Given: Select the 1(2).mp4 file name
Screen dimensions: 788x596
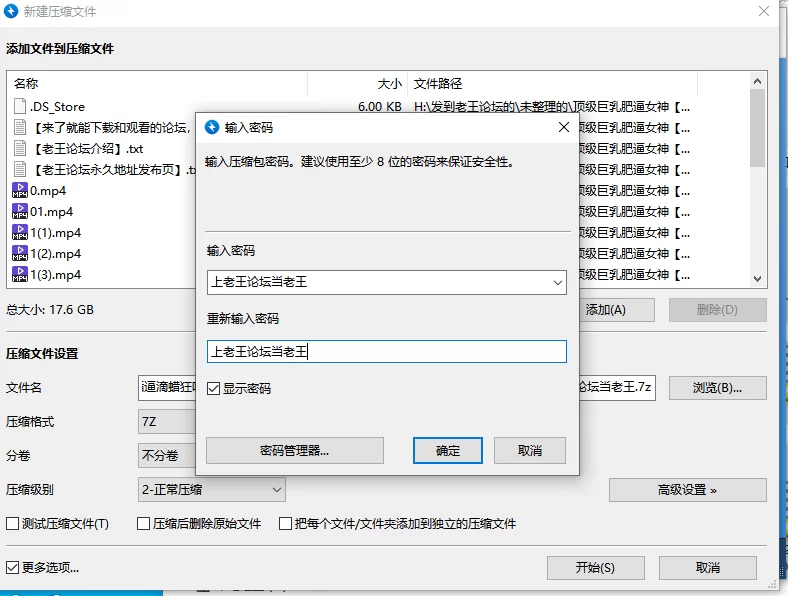Looking at the screenshot, I should click(x=55, y=254).
